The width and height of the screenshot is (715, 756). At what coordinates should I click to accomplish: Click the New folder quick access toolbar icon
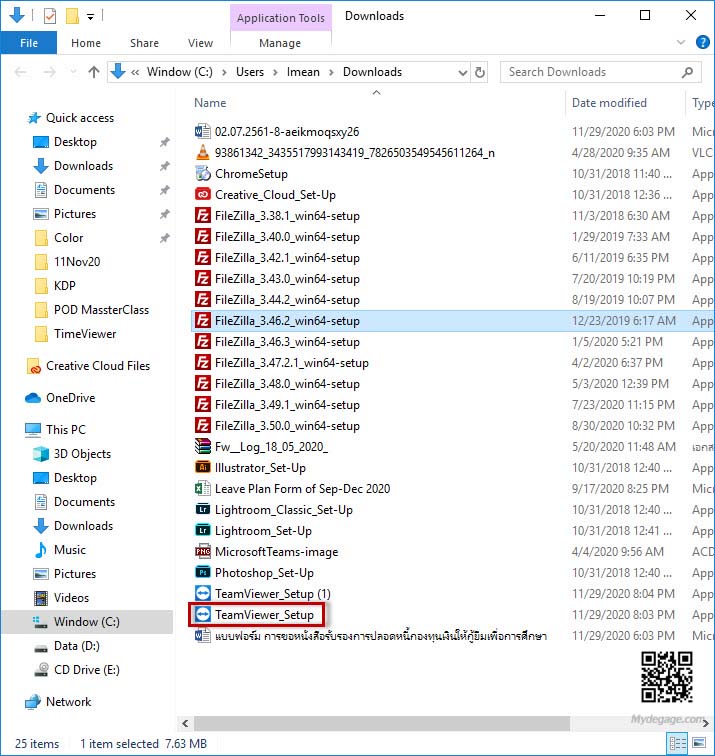click(72, 16)
